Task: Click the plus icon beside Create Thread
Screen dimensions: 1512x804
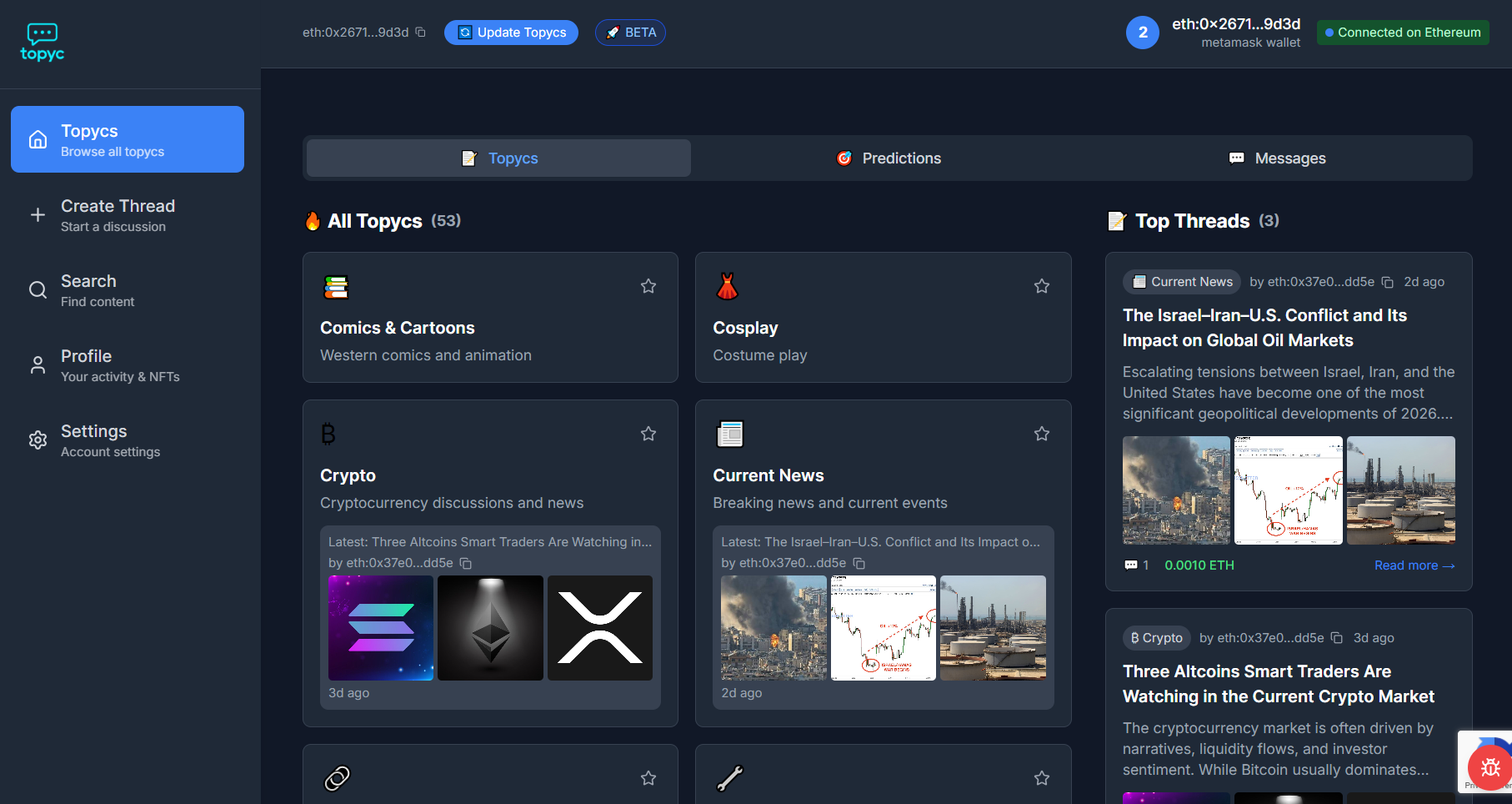Action: point(38,214)
